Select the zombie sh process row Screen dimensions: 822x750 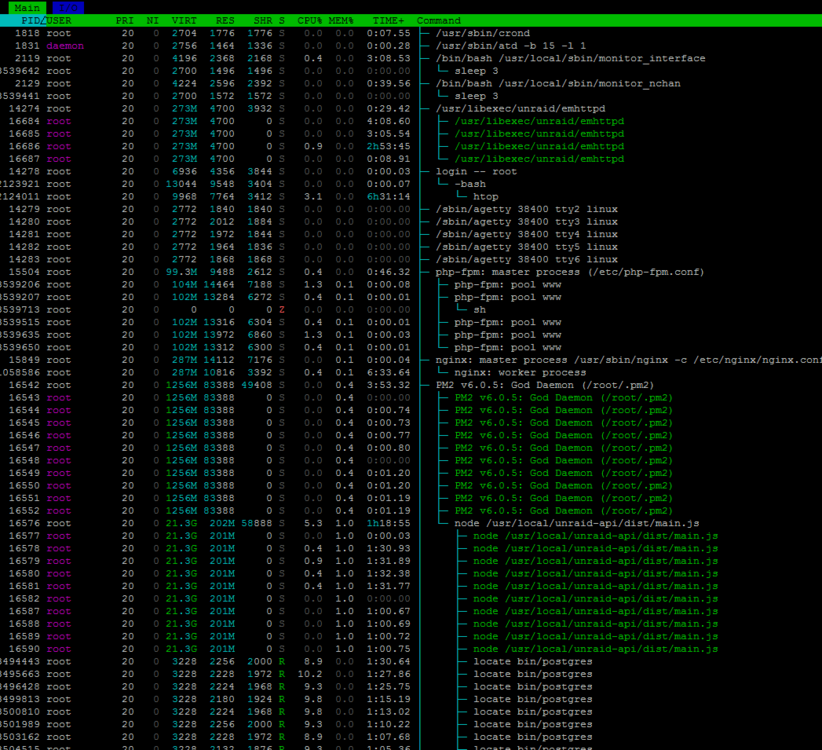(411, 310)
